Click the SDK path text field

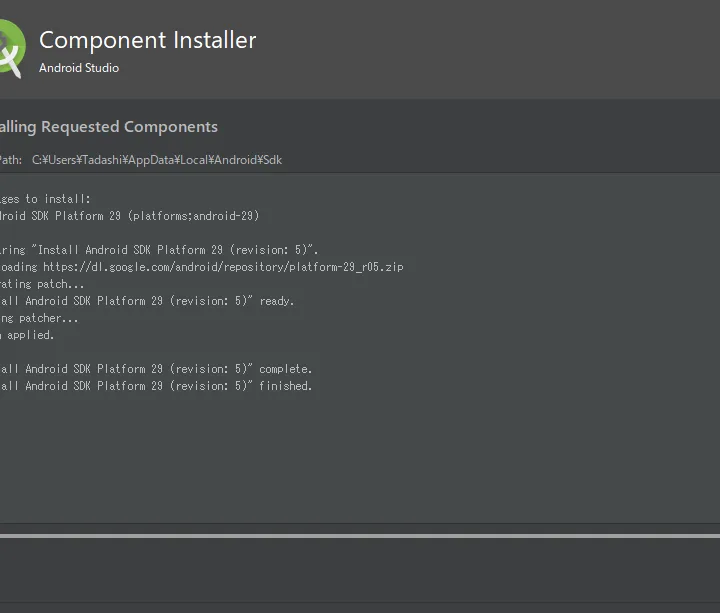coord(157,160)
